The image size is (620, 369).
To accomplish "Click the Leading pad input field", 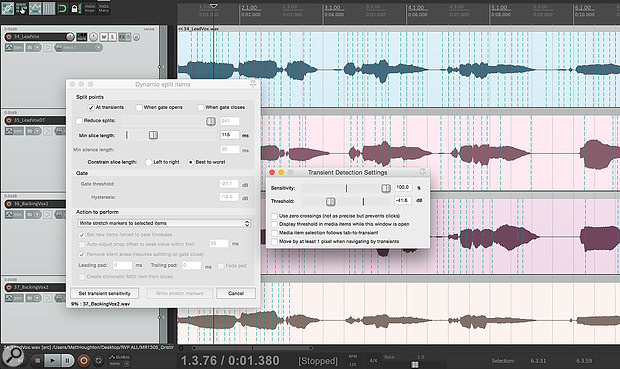I will point(122,265).
